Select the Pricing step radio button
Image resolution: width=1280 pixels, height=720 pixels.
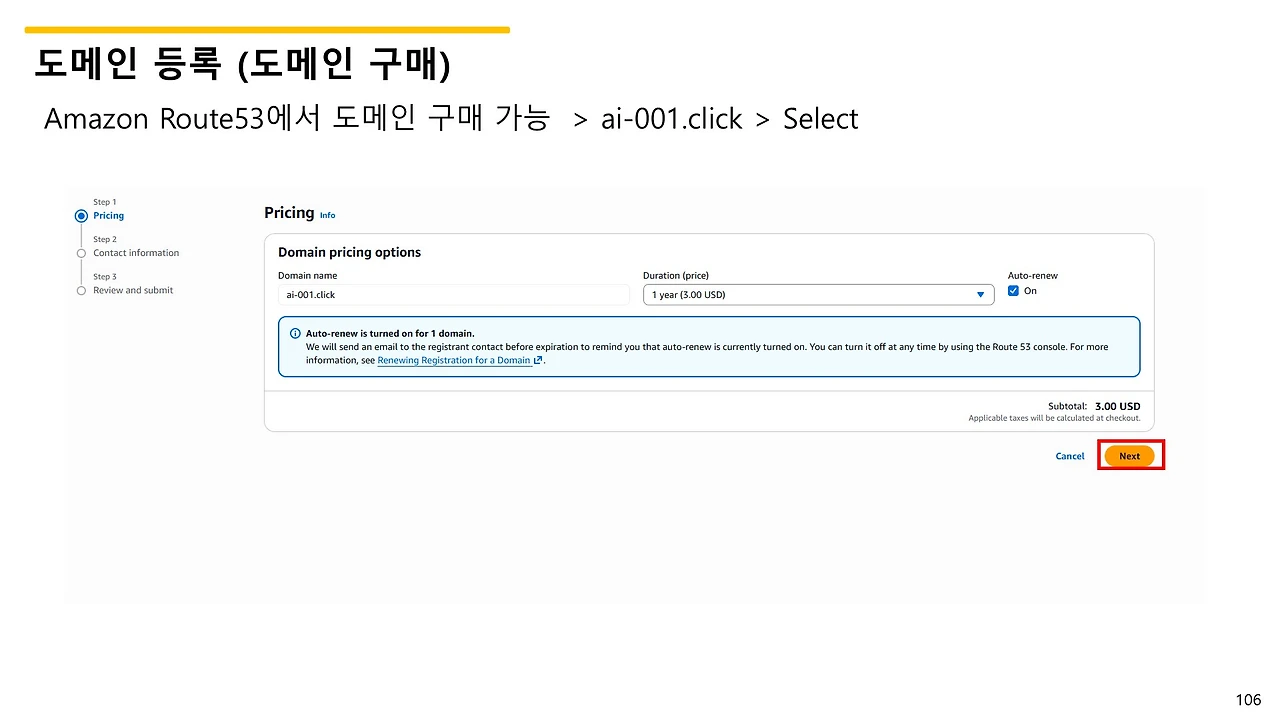coord(81,215)
